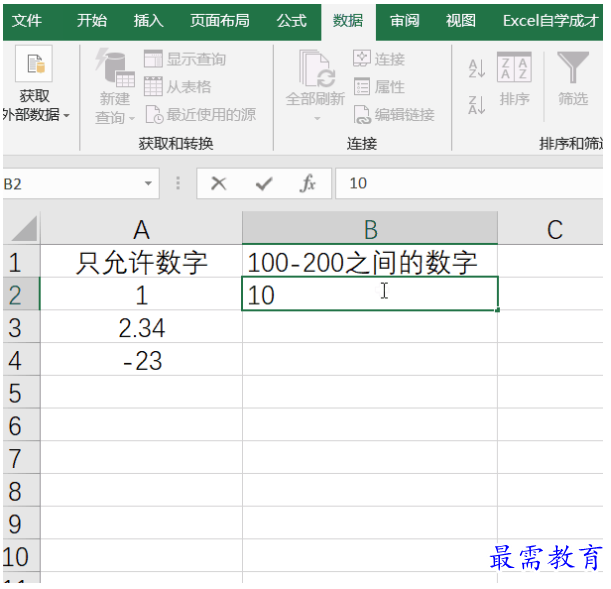Cancel entry with the X button

tap(219, 183)
